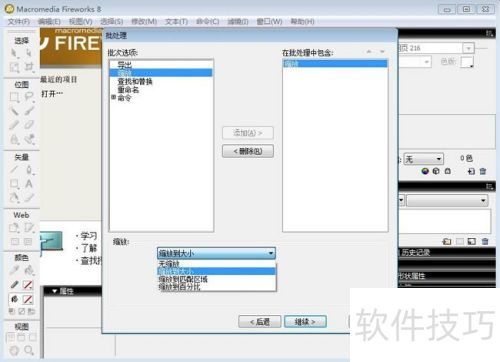Image resolution: width=500 pixels, height=362 pixels.
Task: Open the 文件(F) menu
Action: pos(19,22)
